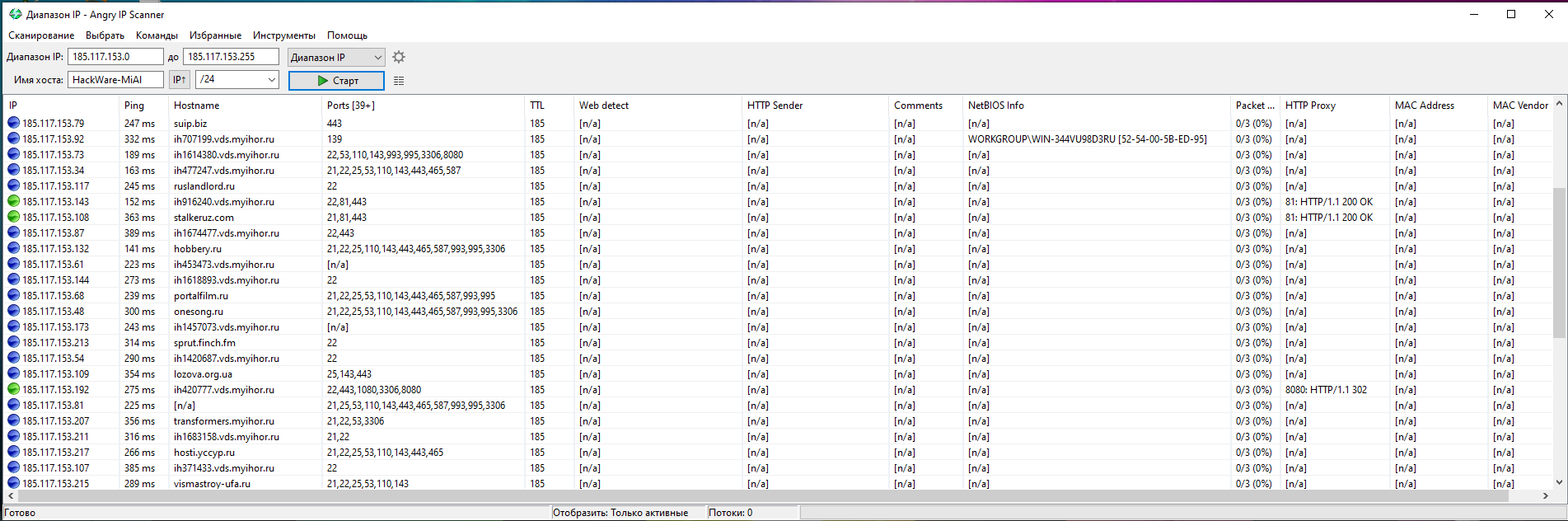
Task: Click the green status icon for 185.117.153.143
Action: 13,202
